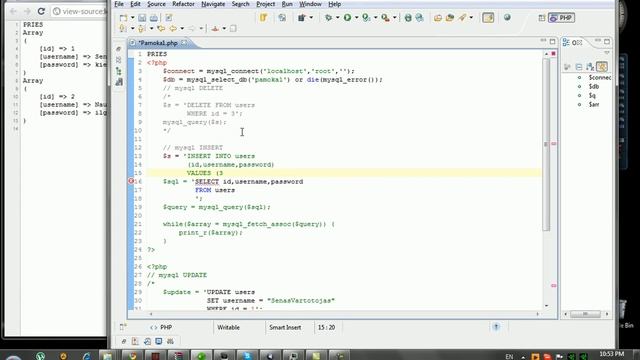Toggle the highlighted Outline filter button

point(602,67)
